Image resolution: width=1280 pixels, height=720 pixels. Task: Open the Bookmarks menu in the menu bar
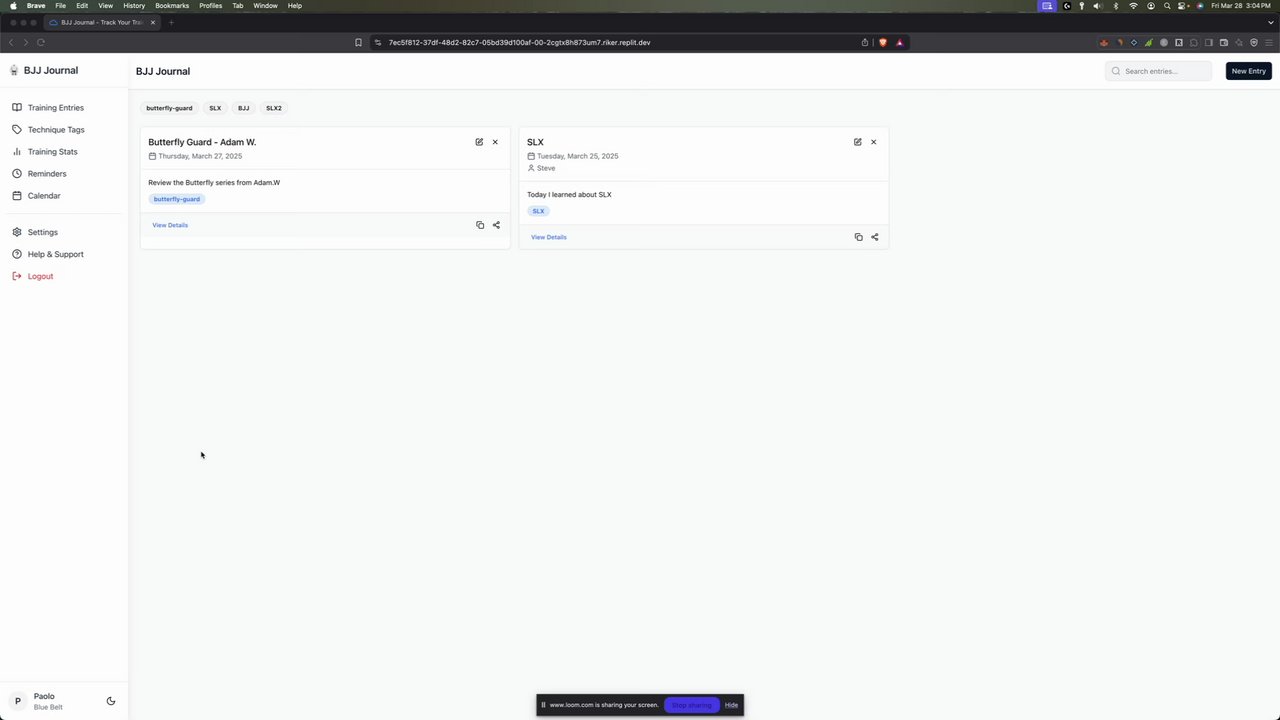click(172, 6)
